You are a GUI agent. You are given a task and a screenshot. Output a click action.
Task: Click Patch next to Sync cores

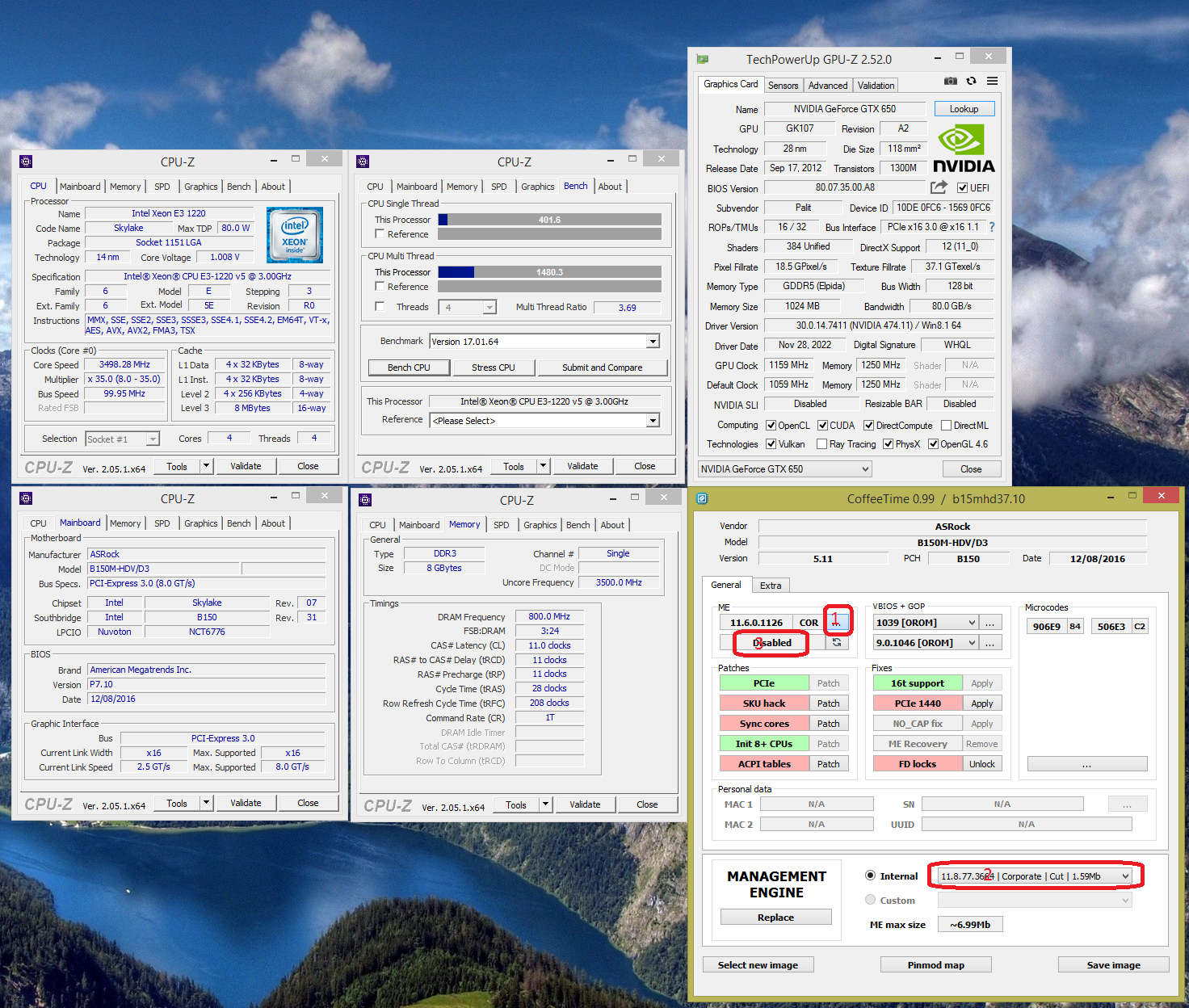pos(829,724)
